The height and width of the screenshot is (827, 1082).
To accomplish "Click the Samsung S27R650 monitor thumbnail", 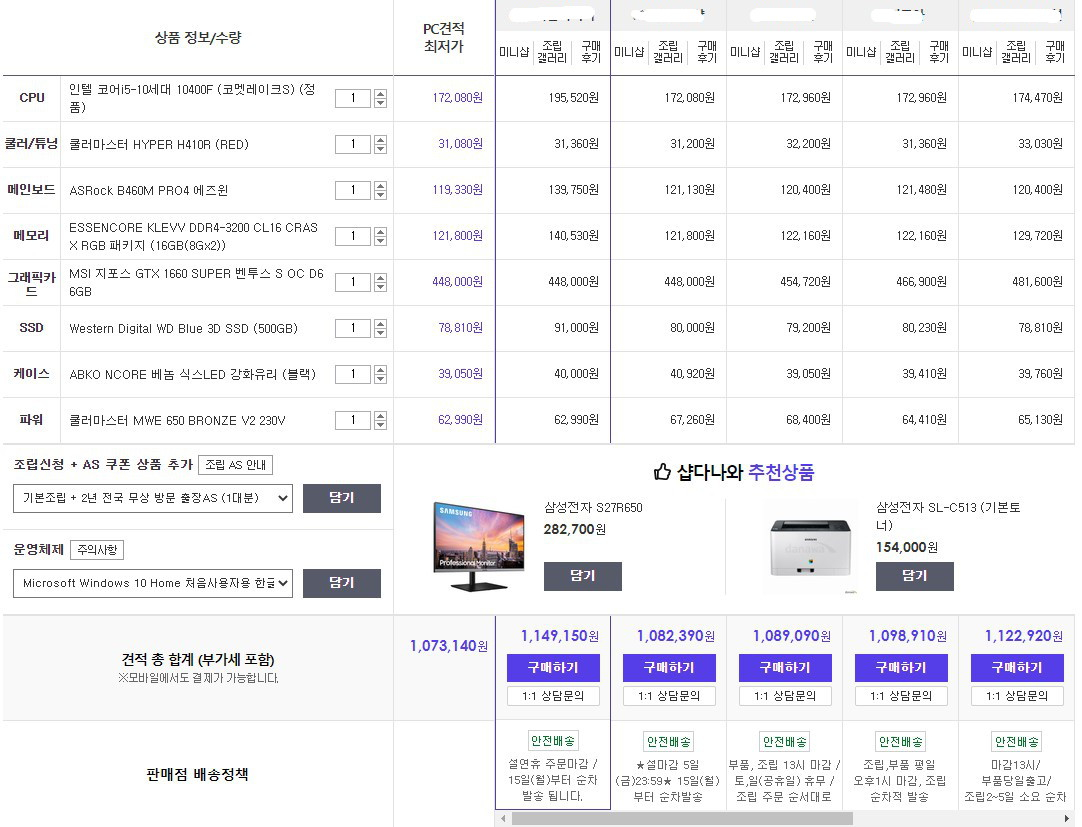I will [480, 547].
